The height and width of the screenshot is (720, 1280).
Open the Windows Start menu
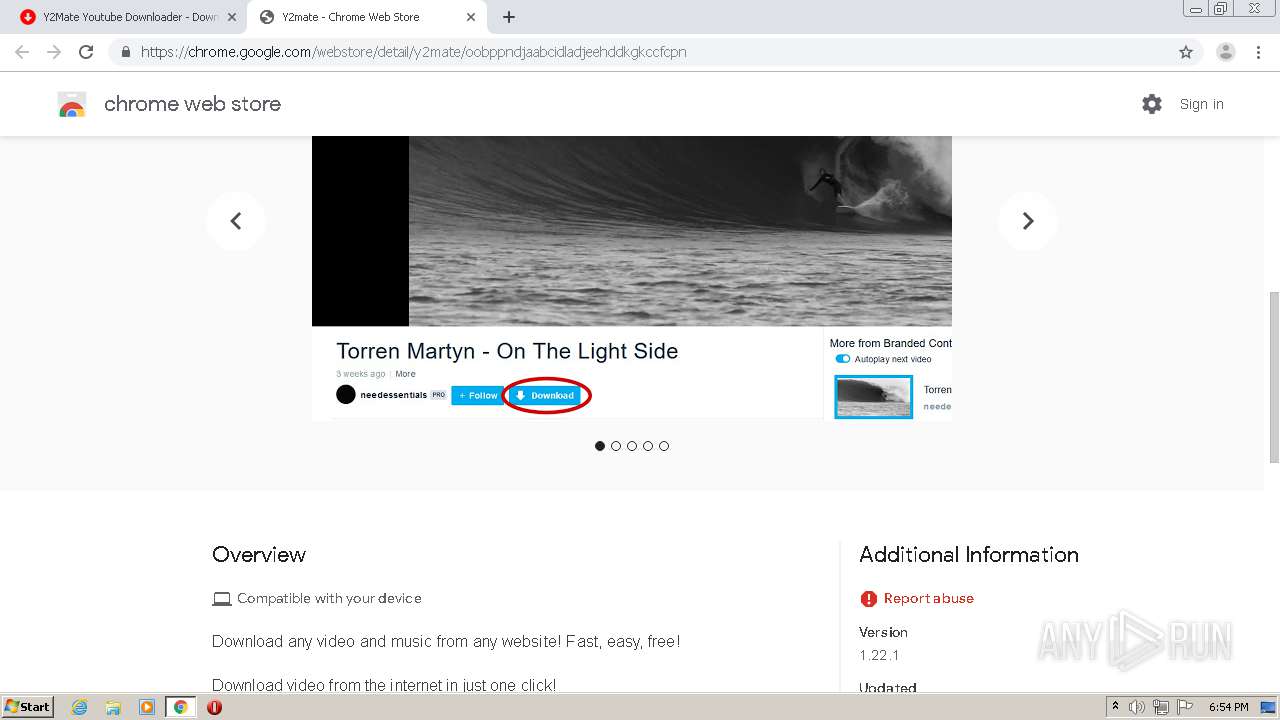28,707
